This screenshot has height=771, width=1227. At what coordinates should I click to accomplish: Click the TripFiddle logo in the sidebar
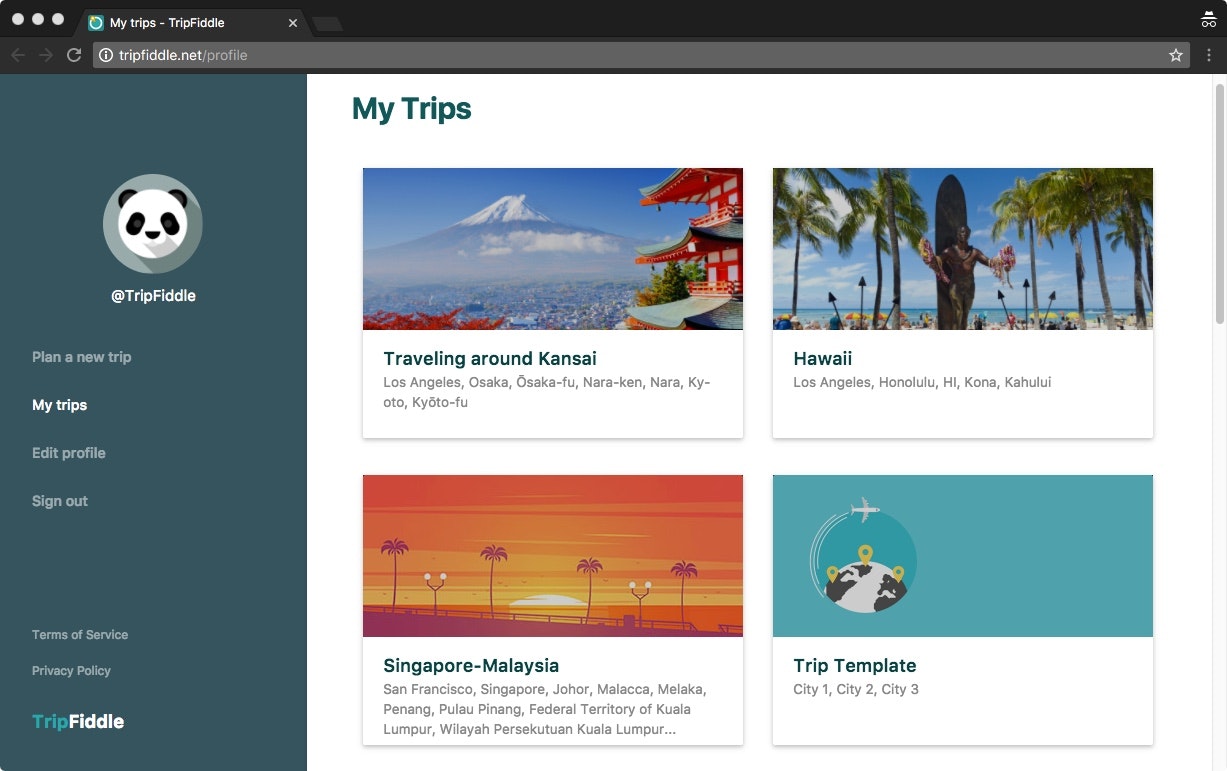[77, 721]
